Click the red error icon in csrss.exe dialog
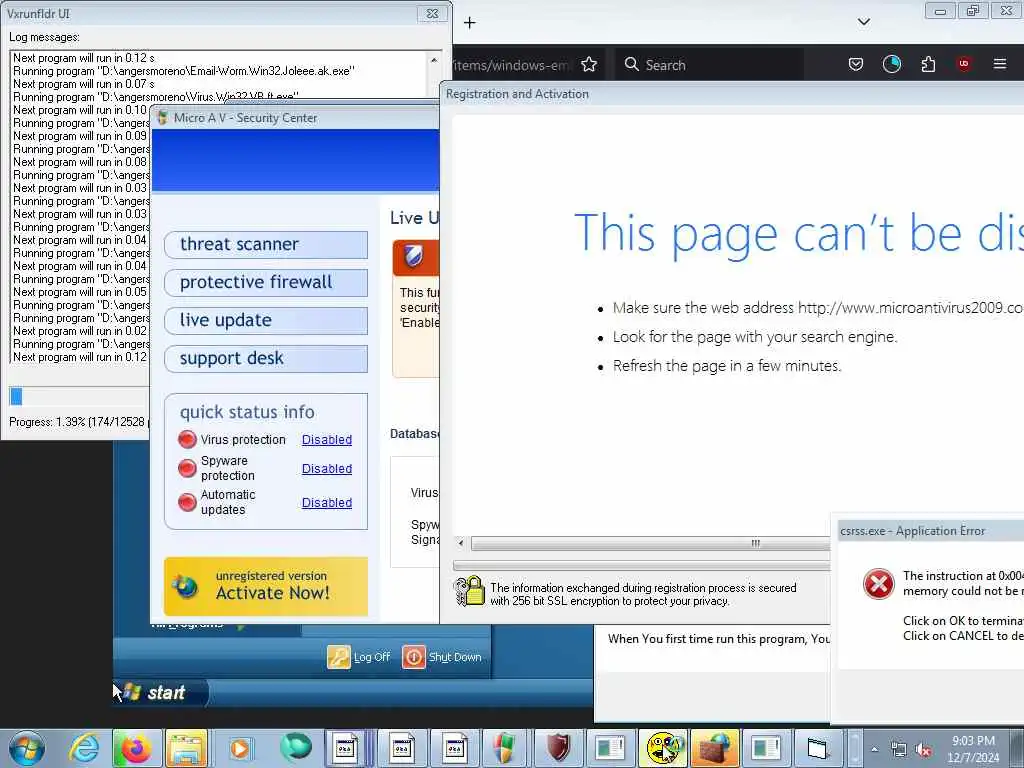Image resolution: width=1024 pixels, height=768 pixels. (x=878, y=583)
